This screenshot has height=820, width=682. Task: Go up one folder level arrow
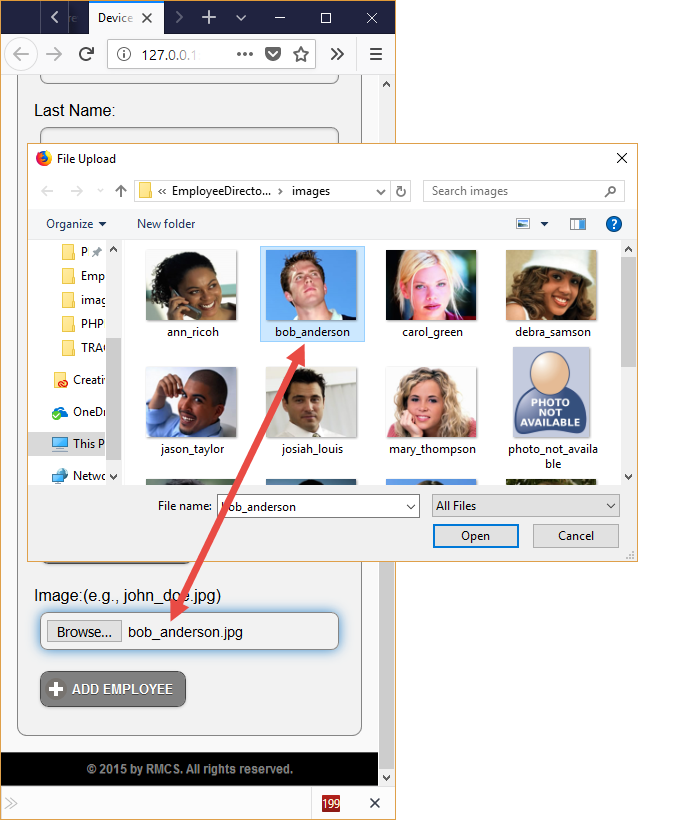point(121,191)
